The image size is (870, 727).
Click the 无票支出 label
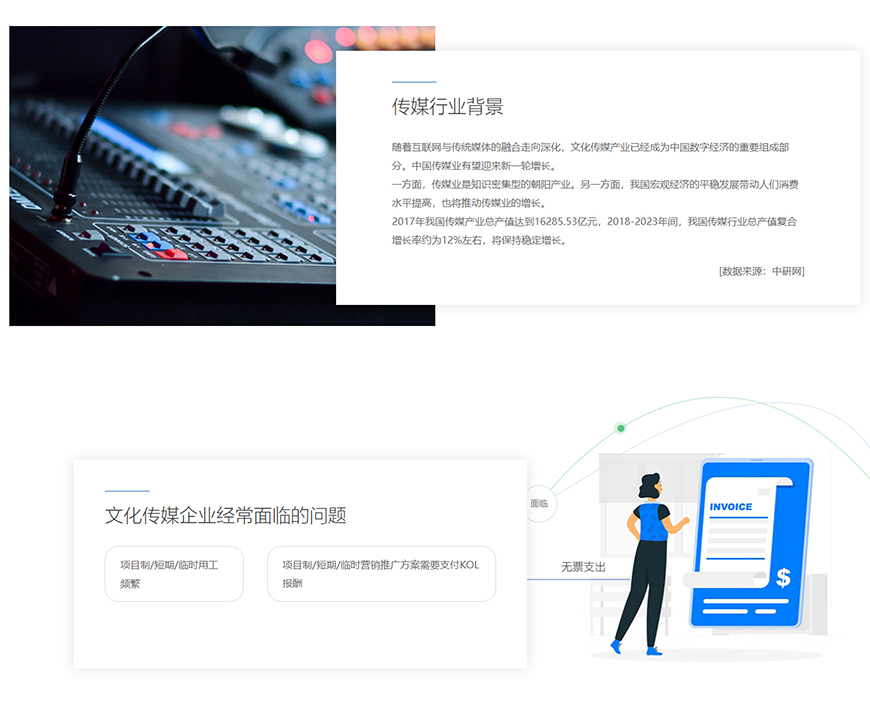click(x=583, y=567)
